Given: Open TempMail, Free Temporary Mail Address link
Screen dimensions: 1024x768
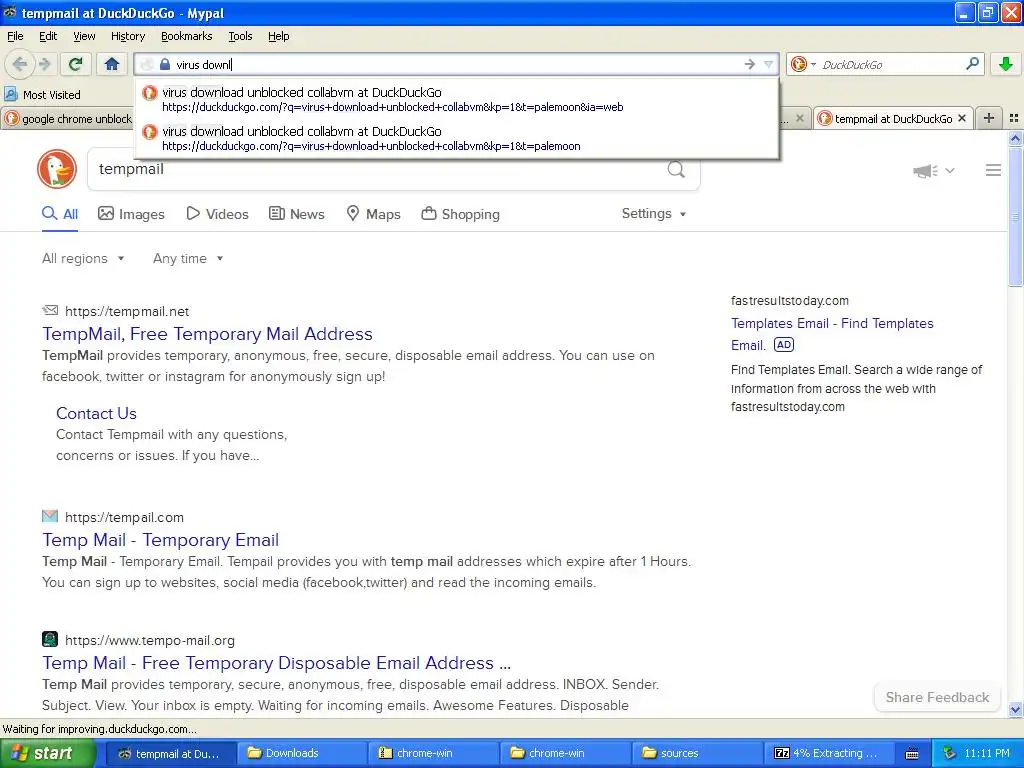Looking at the screenshot, I should click(x=208, y=334).
